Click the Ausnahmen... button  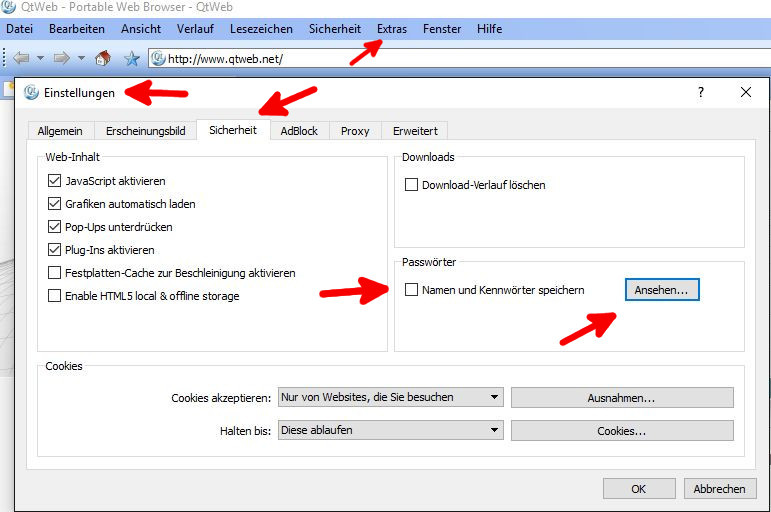coord(621,397)
